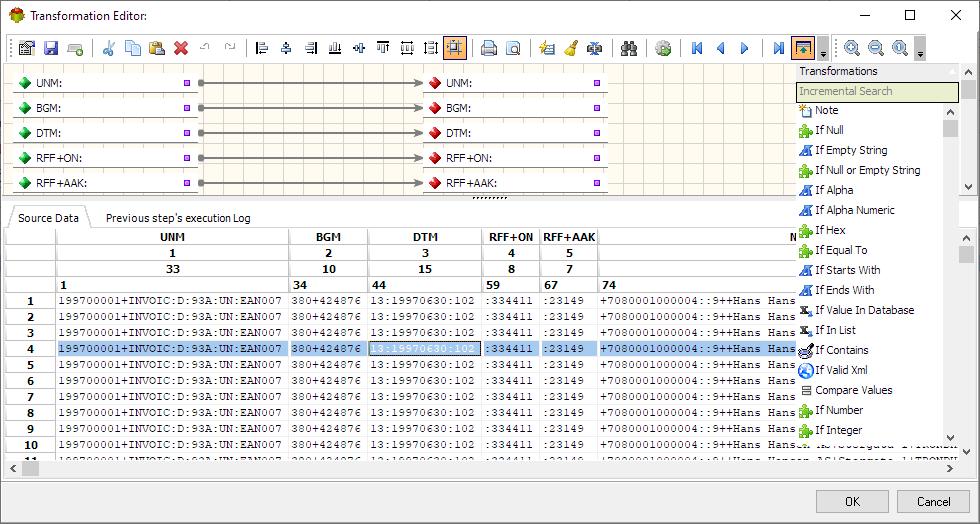980x524 pixels.
Task: Select the source UNM: node
Action: coord(105,83)
